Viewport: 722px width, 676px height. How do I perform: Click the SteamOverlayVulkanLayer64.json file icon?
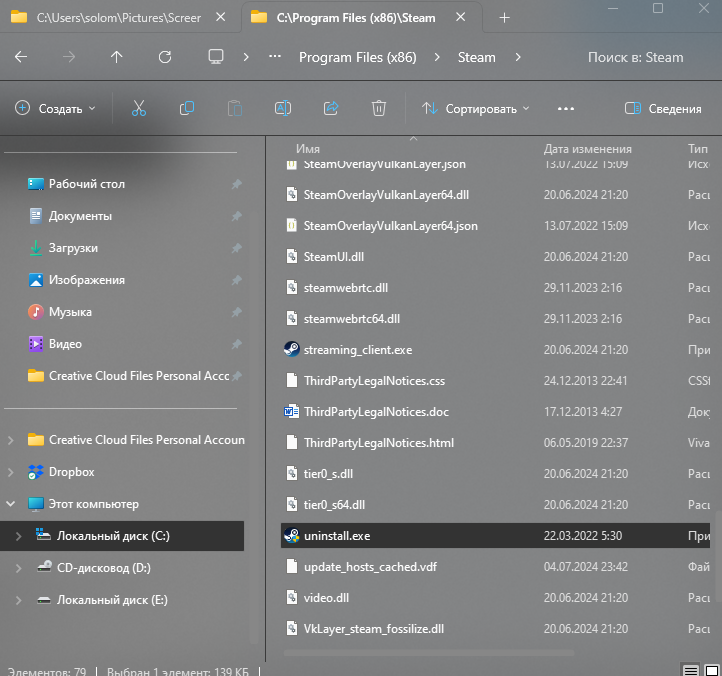point(291,226)
